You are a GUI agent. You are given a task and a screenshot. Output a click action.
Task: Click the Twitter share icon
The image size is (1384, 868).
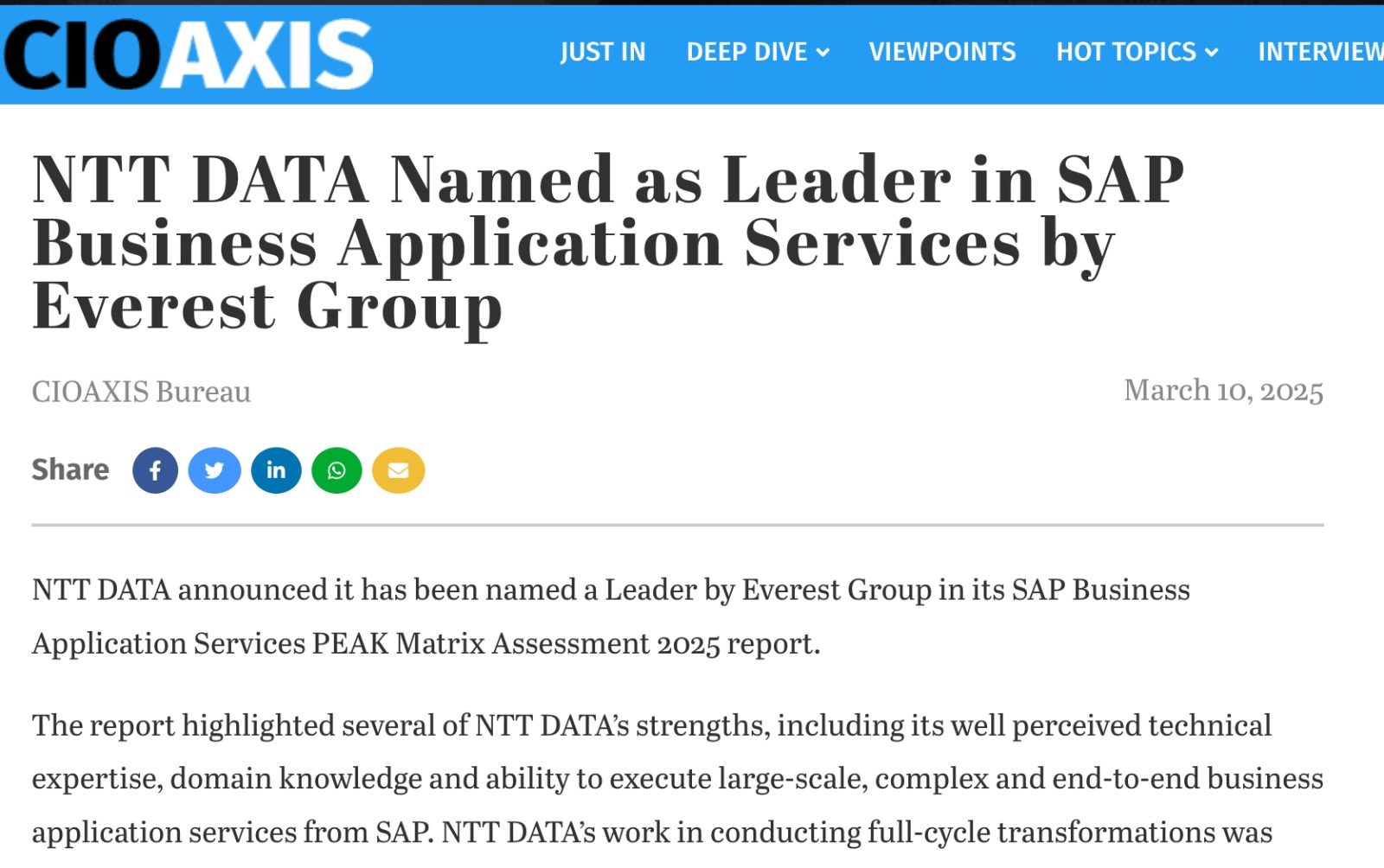point(215,470)
